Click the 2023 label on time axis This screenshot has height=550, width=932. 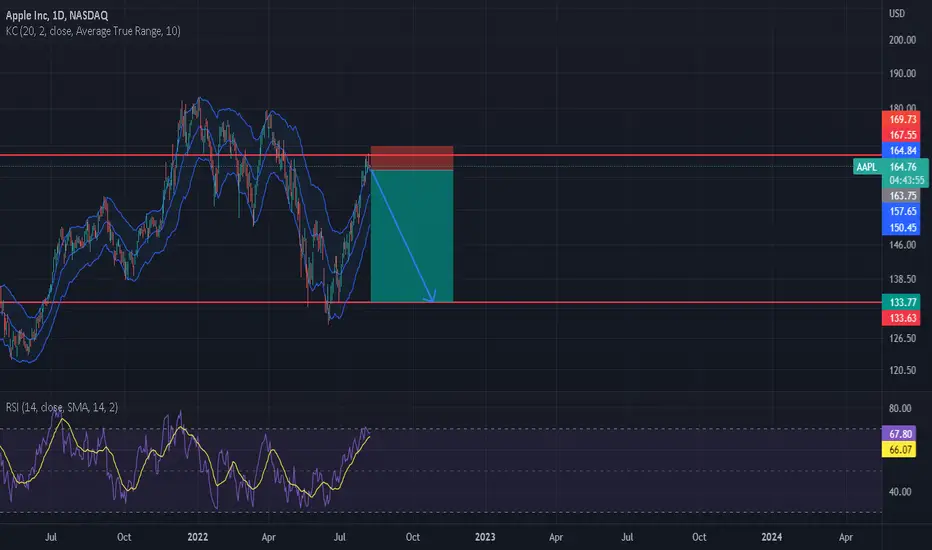tap(485, 537)
